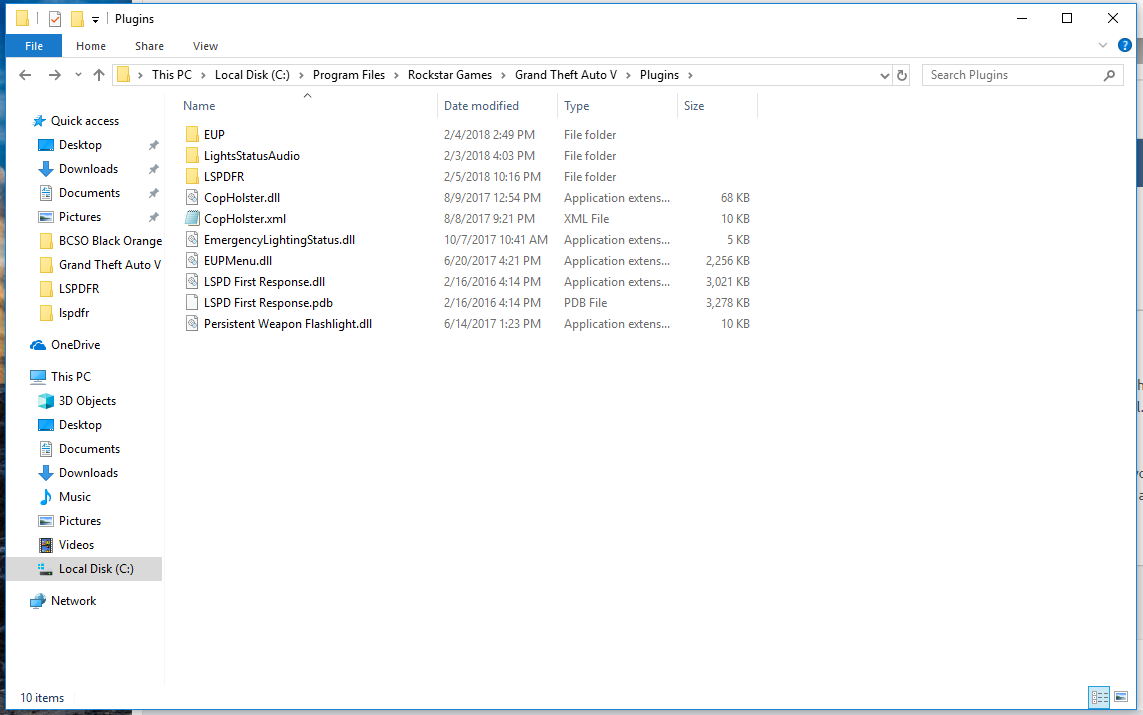This screenshot has height=715, width=1143.
Task: Click Quick access in the navigation pane
Action: pyautogui.click(x=85, y=121)
